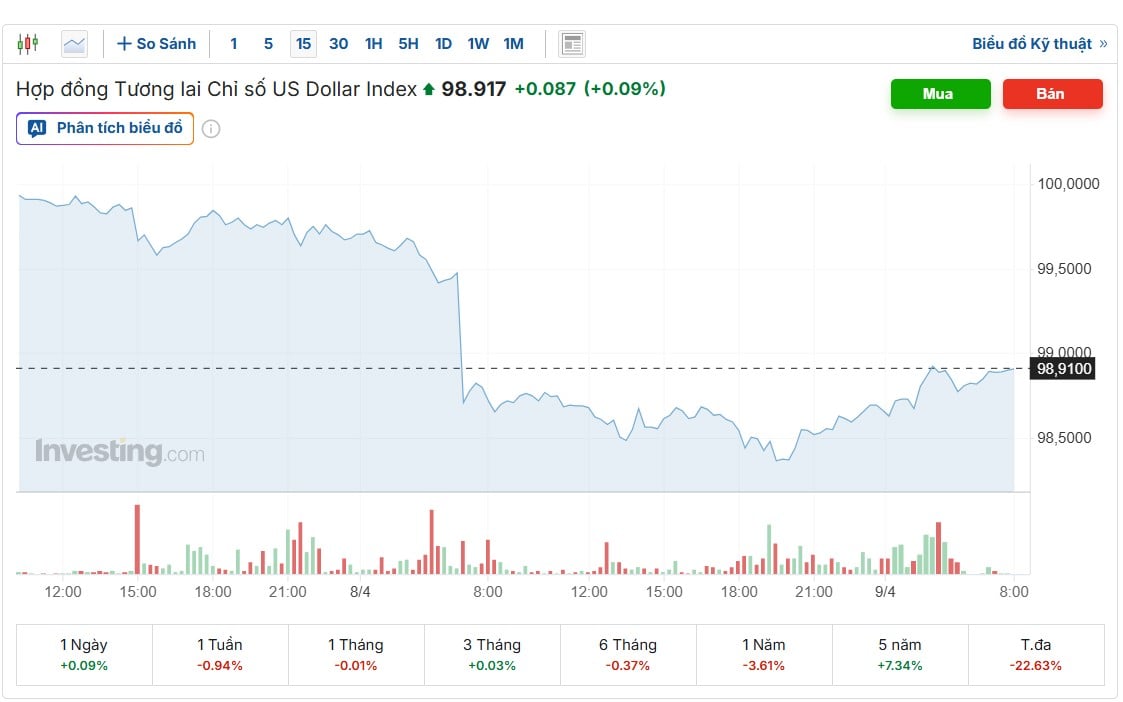Open the 5 năm performance tab
Viewport: 1123px width, 702px height.
pos(900,653)
